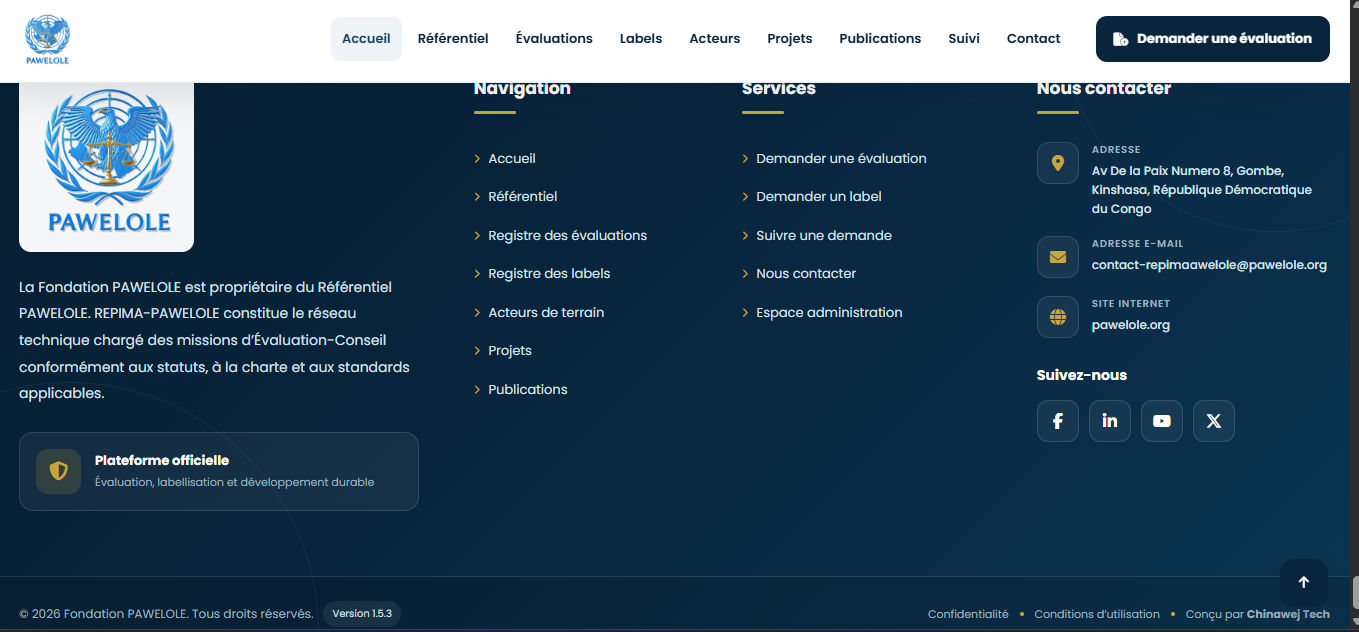Open the Labels menu item

(641, 39)
